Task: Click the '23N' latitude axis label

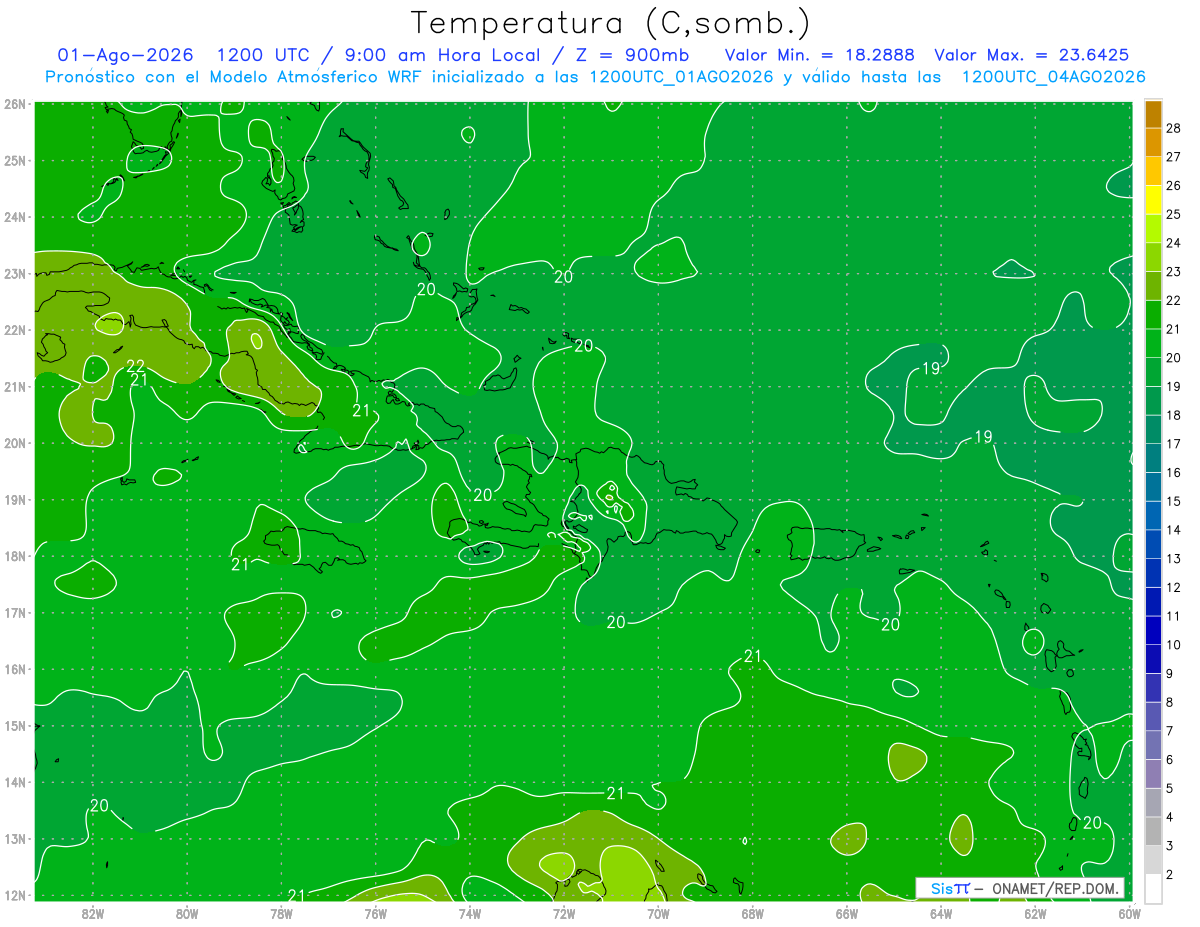Action: point(14,273)
